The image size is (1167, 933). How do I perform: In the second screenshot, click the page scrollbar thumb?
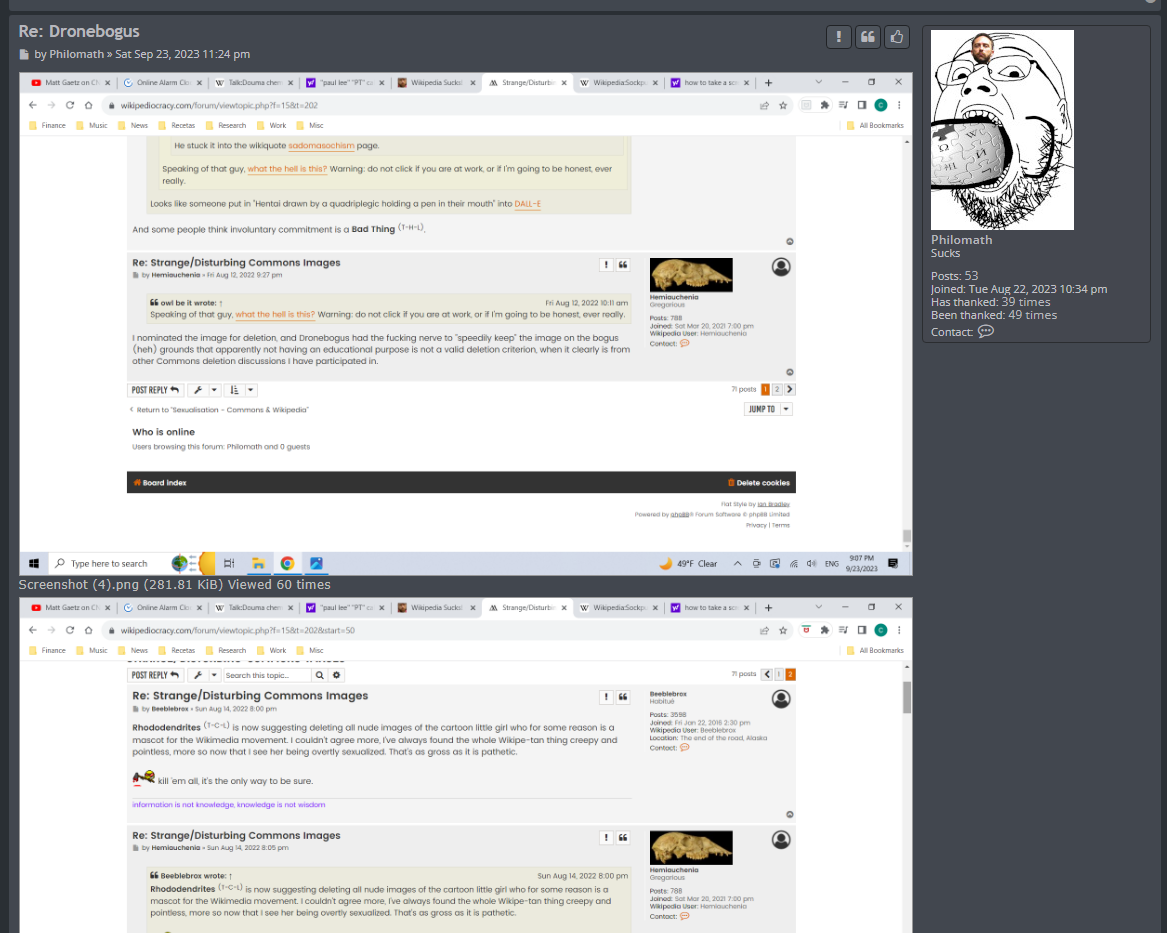pyautogui.click(x=907, y=697)
